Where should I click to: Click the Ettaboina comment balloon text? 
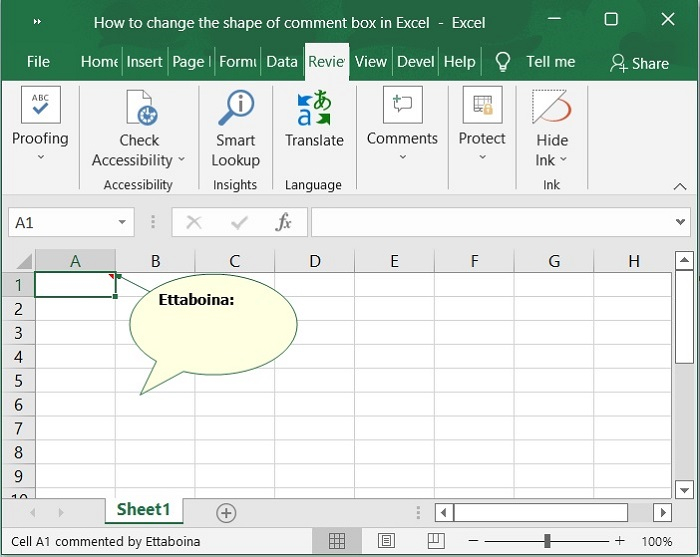coord(196,299)
